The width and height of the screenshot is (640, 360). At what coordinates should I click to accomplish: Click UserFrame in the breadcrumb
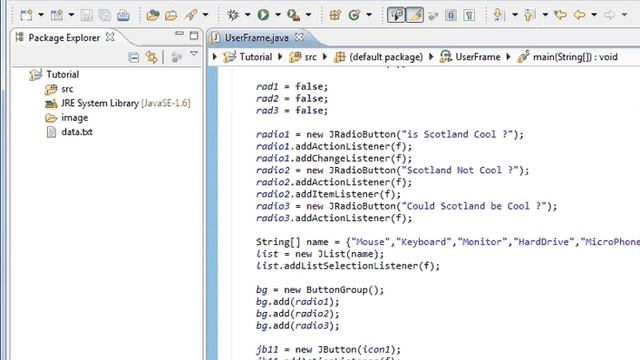pyautogui.click(x=478, y=57)
